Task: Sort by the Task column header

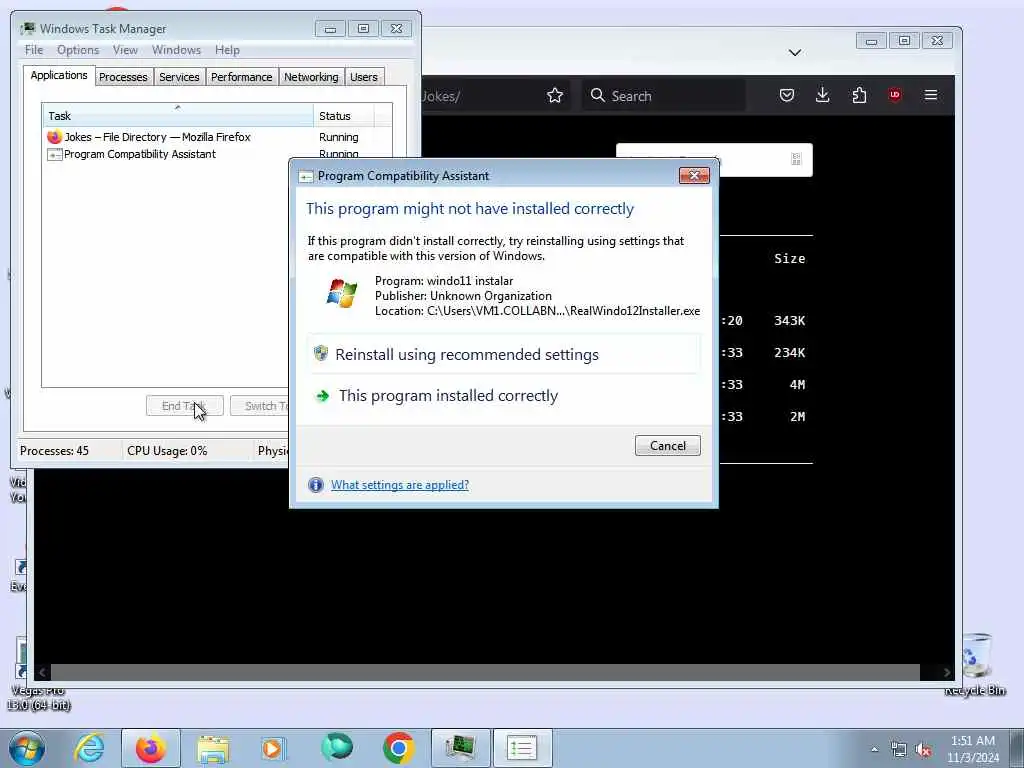Action: coord(178,116)
